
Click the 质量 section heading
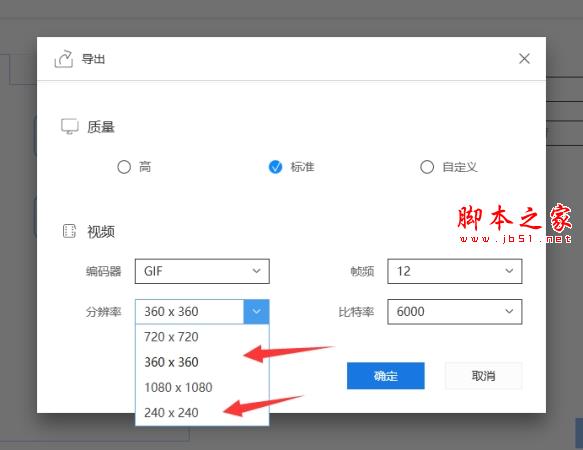pyautogui.click(x=101, y=127)
